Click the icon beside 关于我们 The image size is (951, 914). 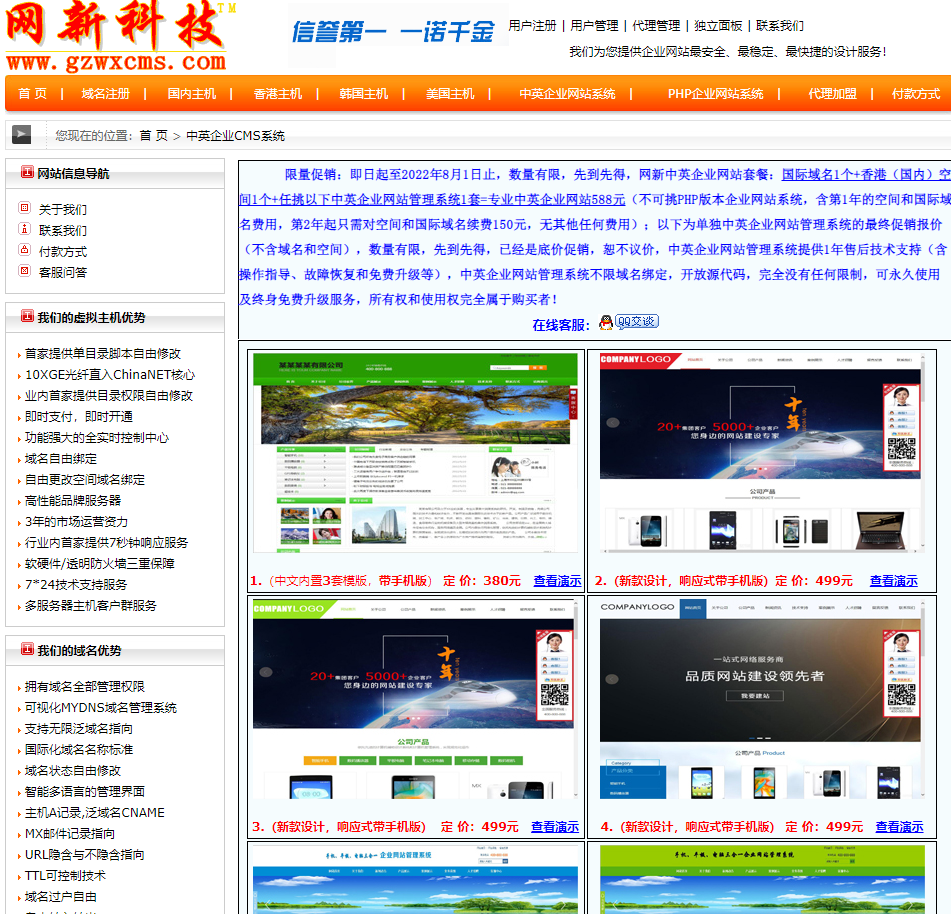[24, 208]
